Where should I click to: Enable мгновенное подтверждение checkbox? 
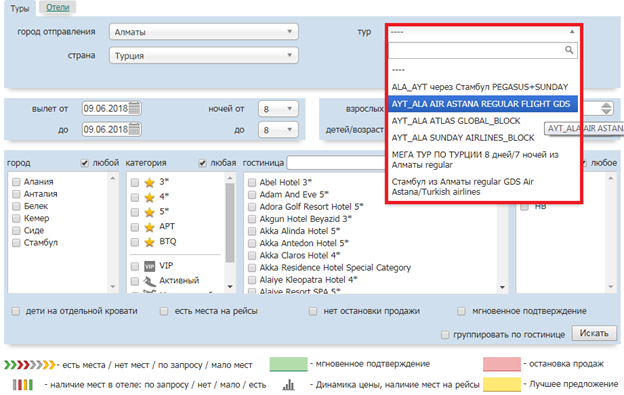coord(461,311)
